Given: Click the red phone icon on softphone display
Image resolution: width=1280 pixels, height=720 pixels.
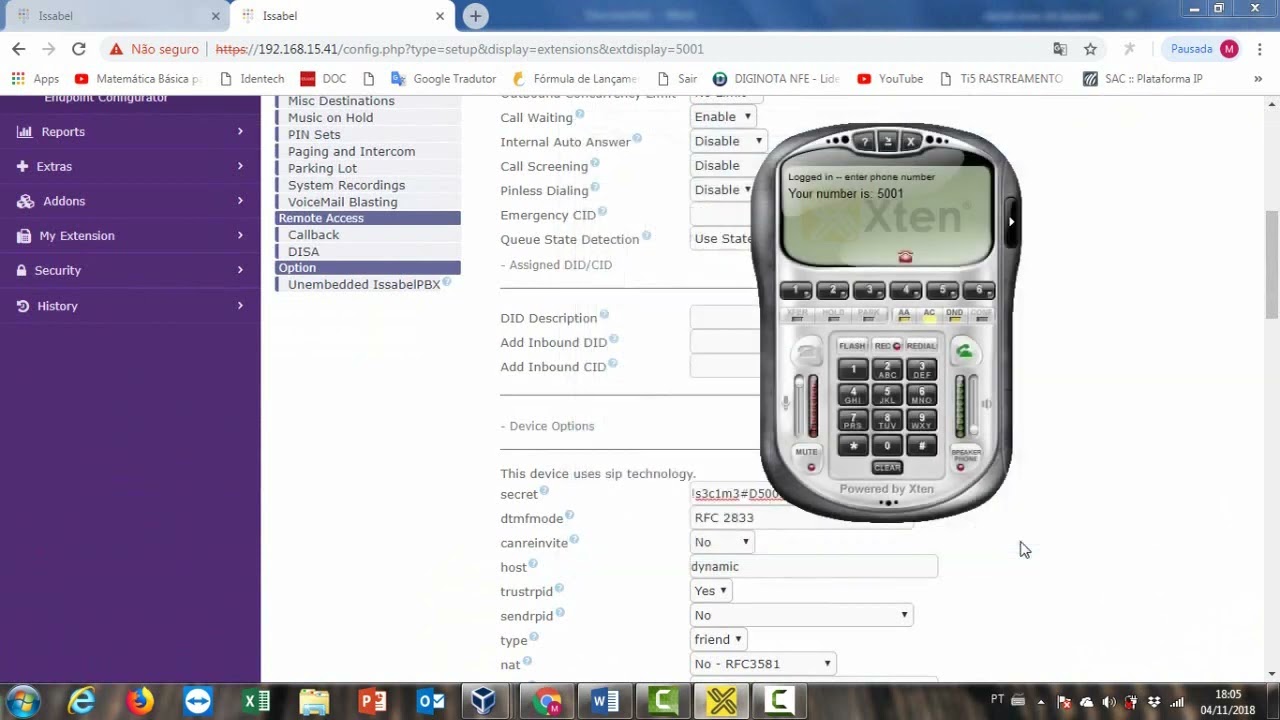Looking at the screenshot, I should [905, 257].
